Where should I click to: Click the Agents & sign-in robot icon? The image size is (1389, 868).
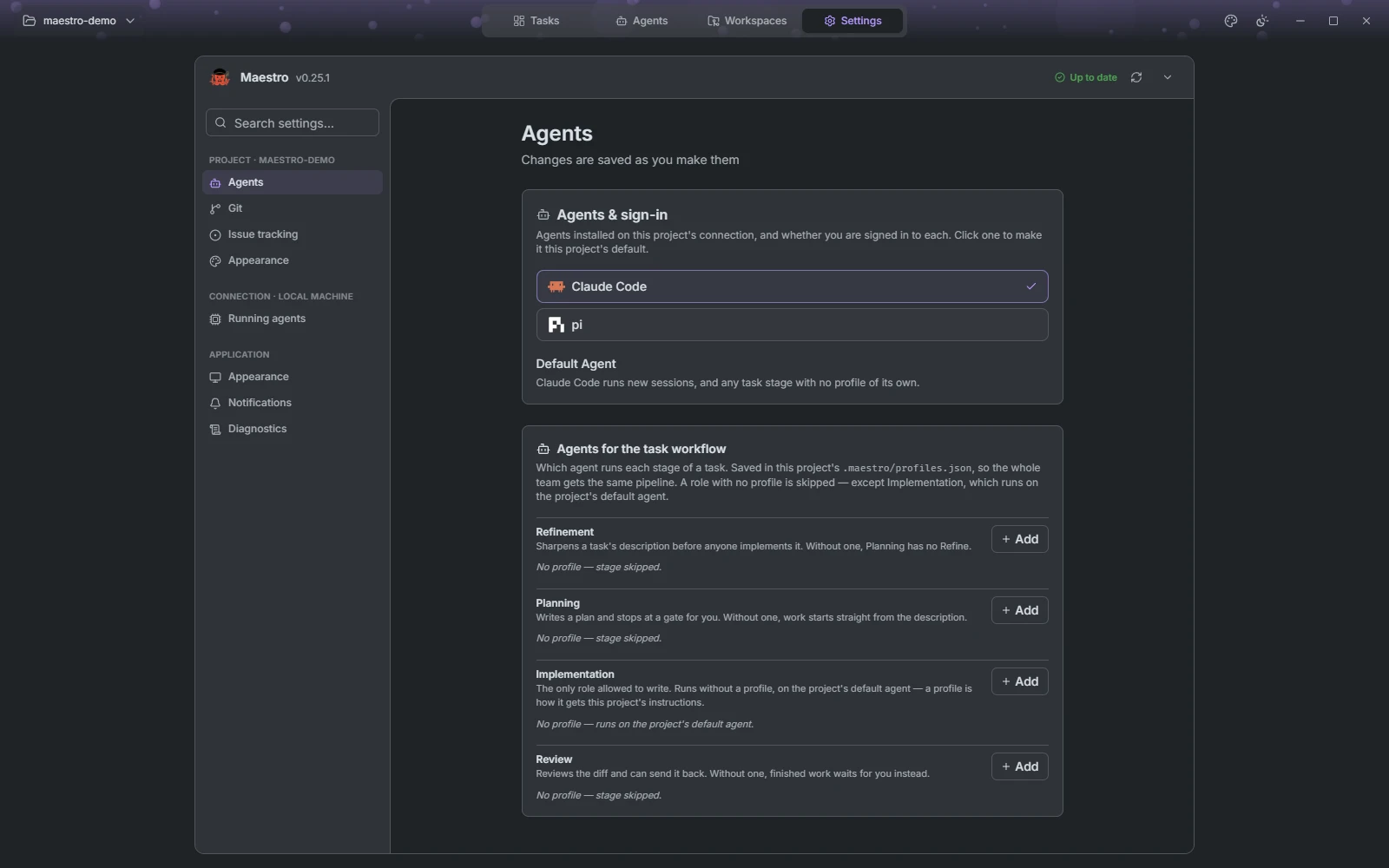pos(543,214)
